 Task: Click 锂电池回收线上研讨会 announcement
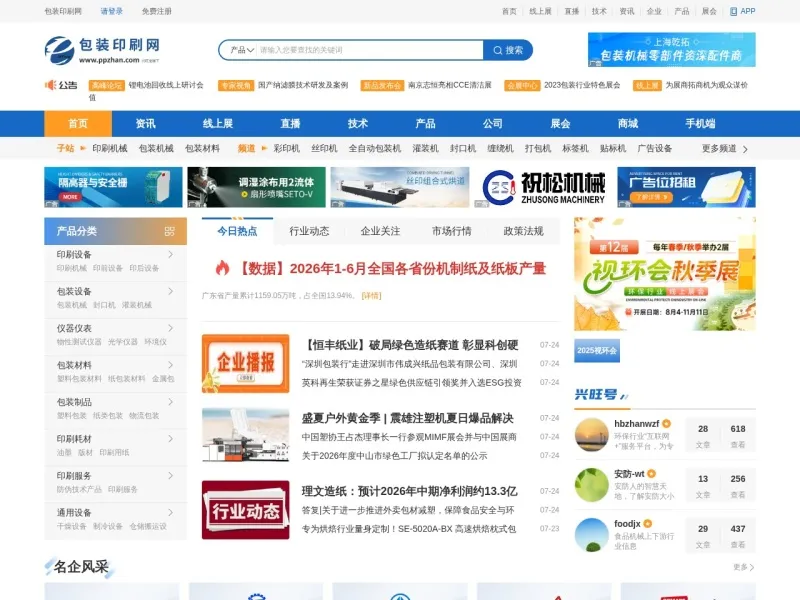pyautogui.click(x=166, y=85)
